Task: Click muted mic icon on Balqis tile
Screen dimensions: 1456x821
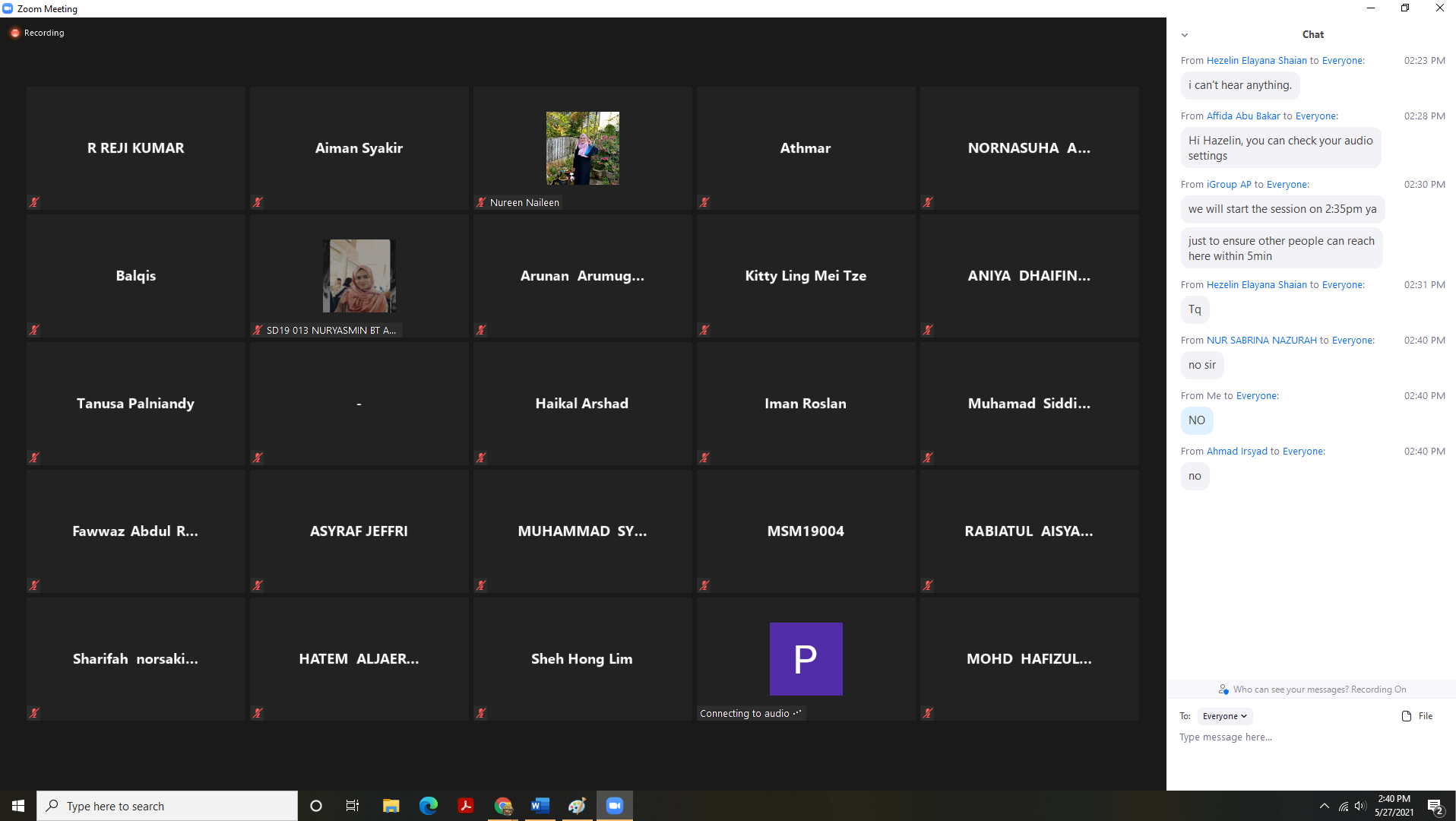Action: coord(34,330)
